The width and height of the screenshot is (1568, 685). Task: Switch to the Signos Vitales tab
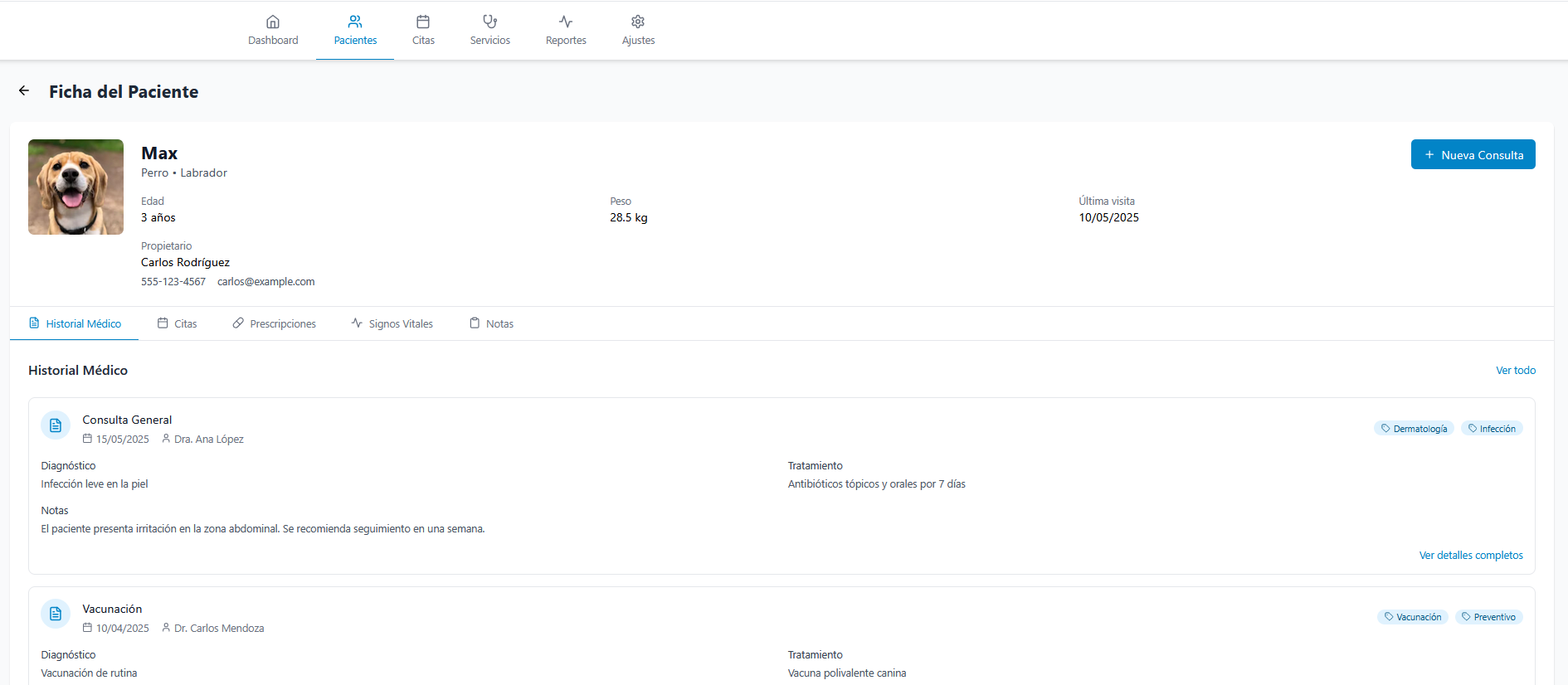tap(392, 323)
